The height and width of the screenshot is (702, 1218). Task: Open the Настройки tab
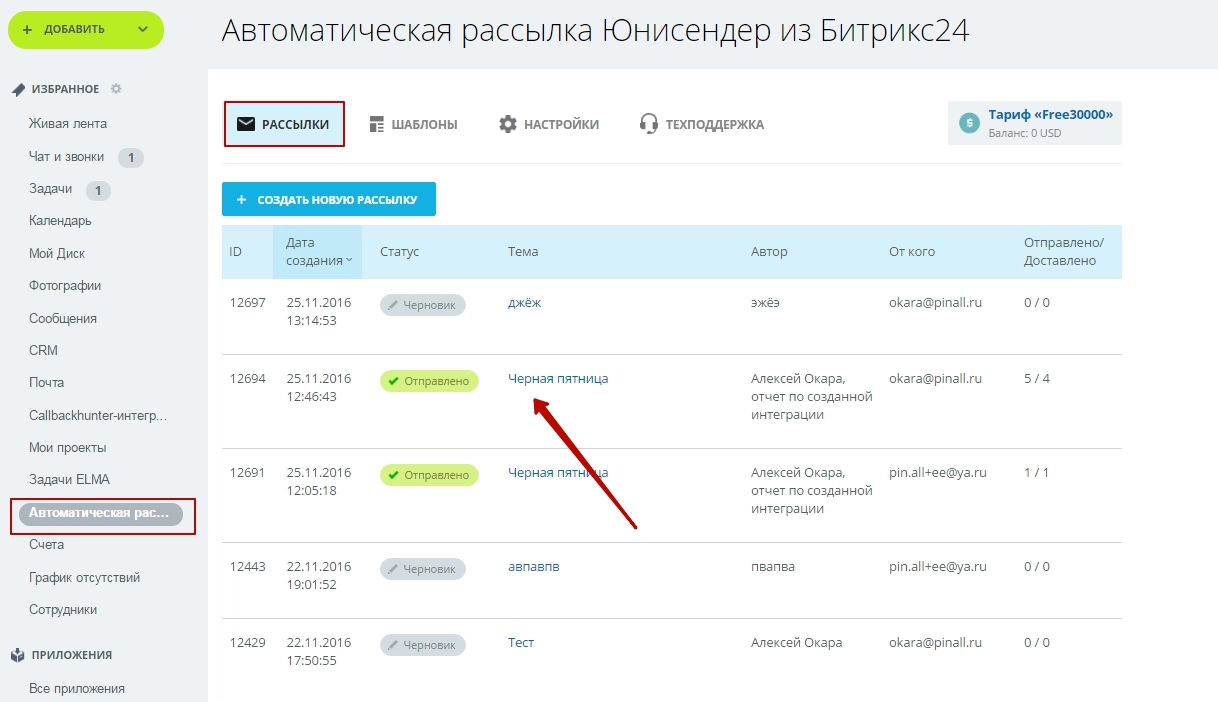(x=561, y=124)
